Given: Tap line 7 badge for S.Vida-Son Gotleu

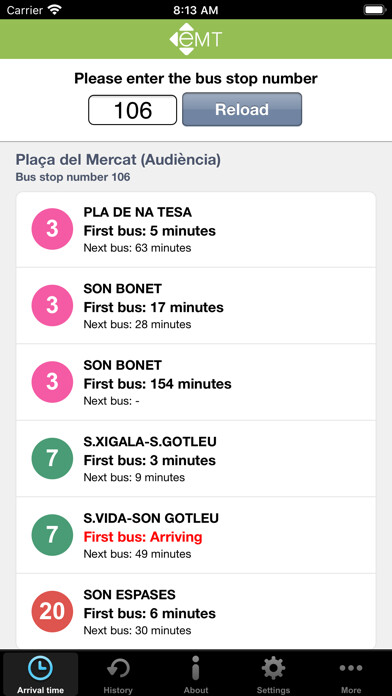Looking at the screenshot, I should tap(52, 535).
